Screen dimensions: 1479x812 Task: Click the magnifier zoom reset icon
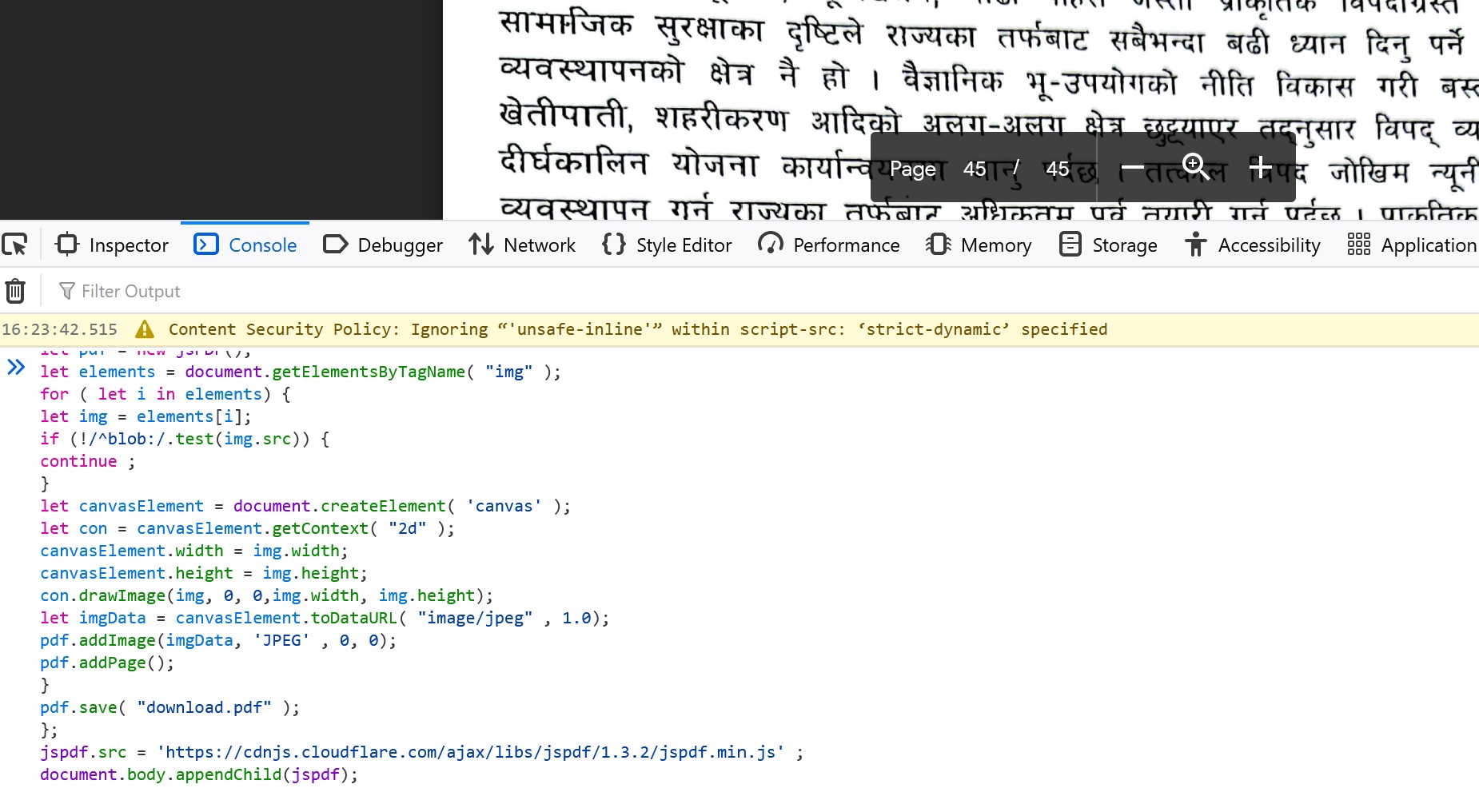coord(1196,167)
